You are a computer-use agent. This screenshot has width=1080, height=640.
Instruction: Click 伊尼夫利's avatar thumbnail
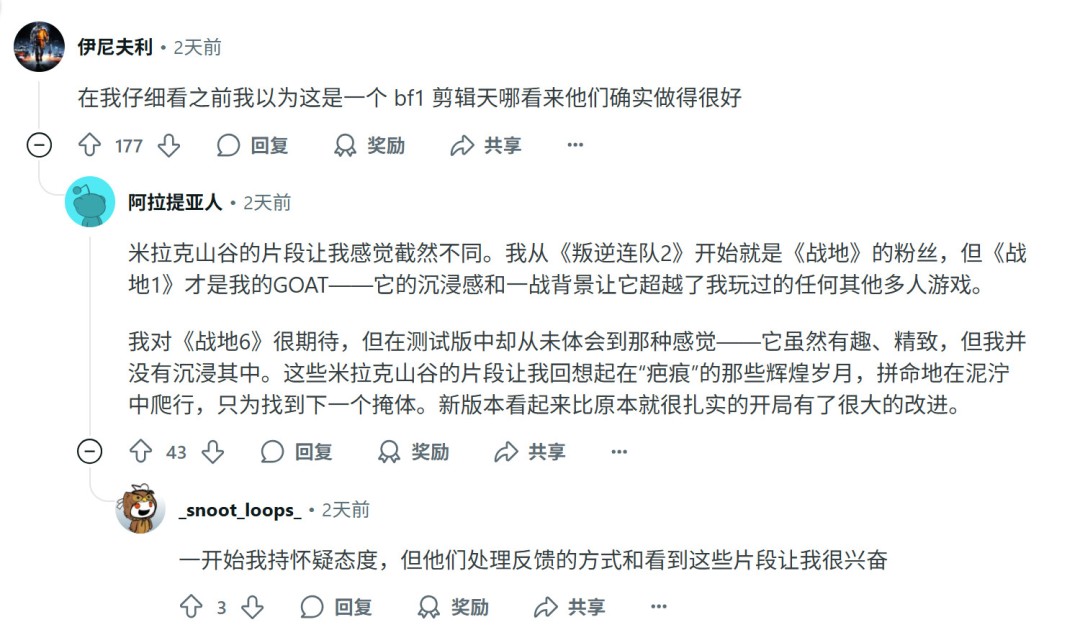(x=39, y=47)
